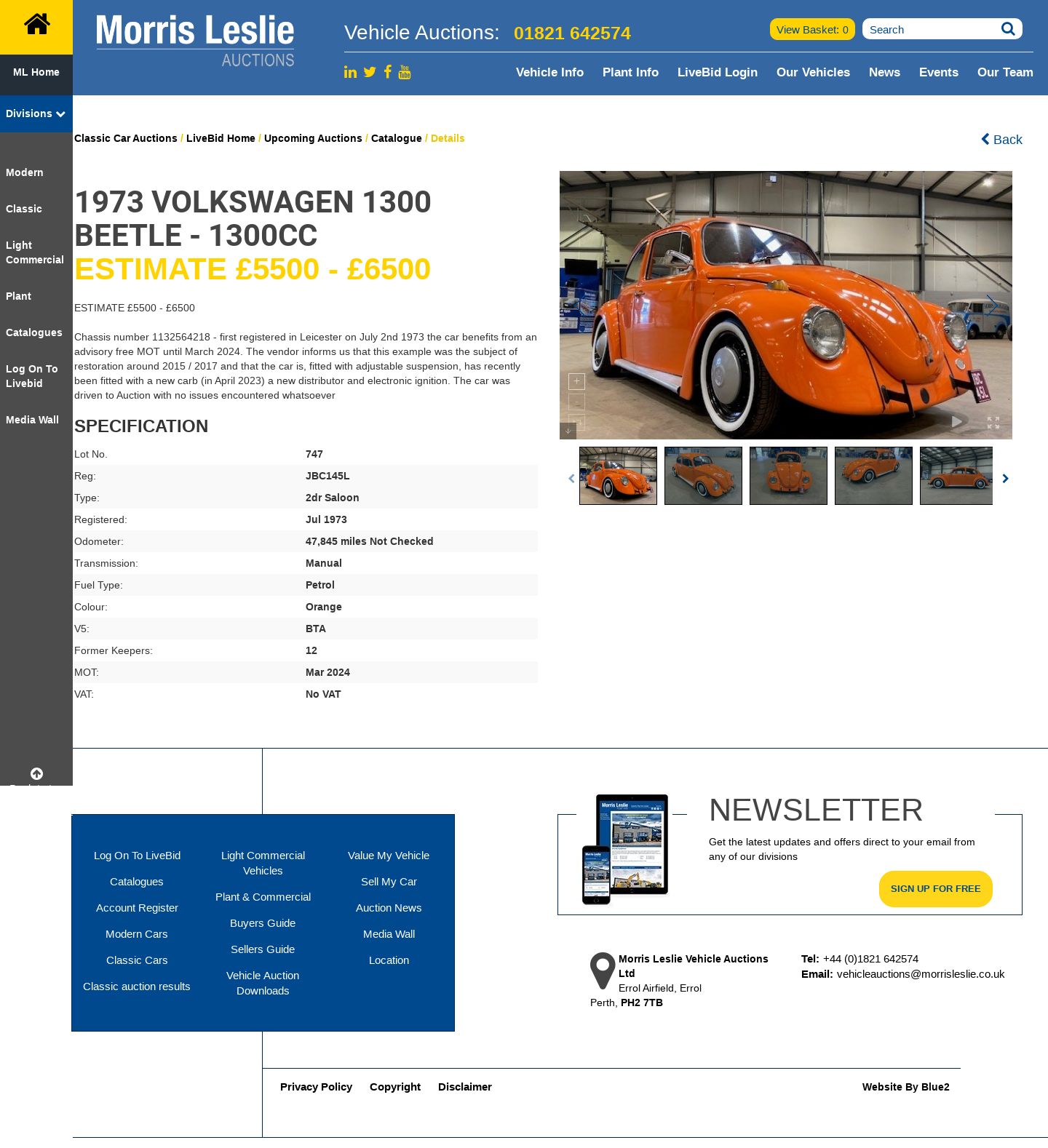Open the Location footer link
The image size is (1048, 1148).
pyautogui.click(x=389, y=960)
